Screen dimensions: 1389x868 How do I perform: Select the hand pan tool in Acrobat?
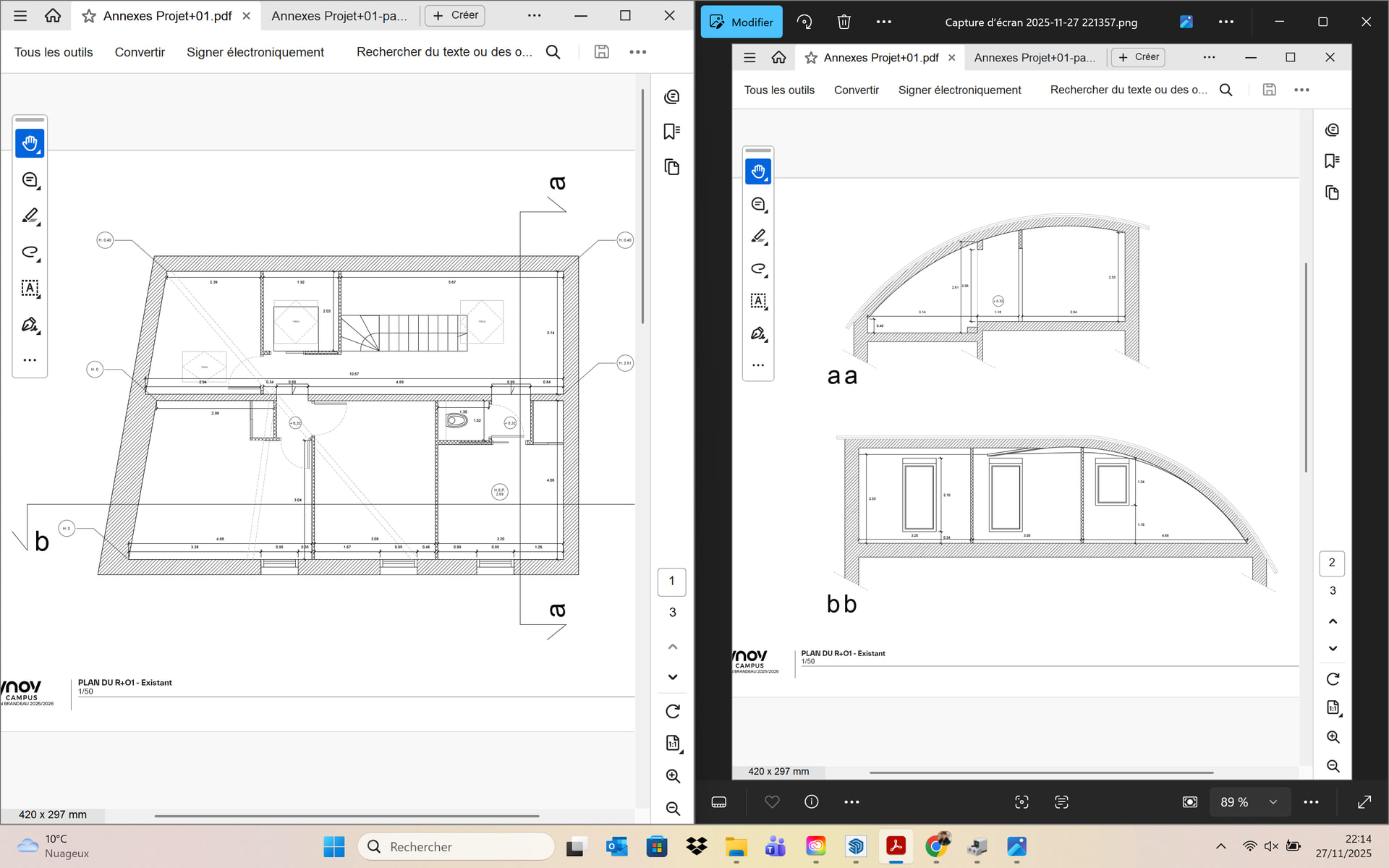(x=30, y=143)
